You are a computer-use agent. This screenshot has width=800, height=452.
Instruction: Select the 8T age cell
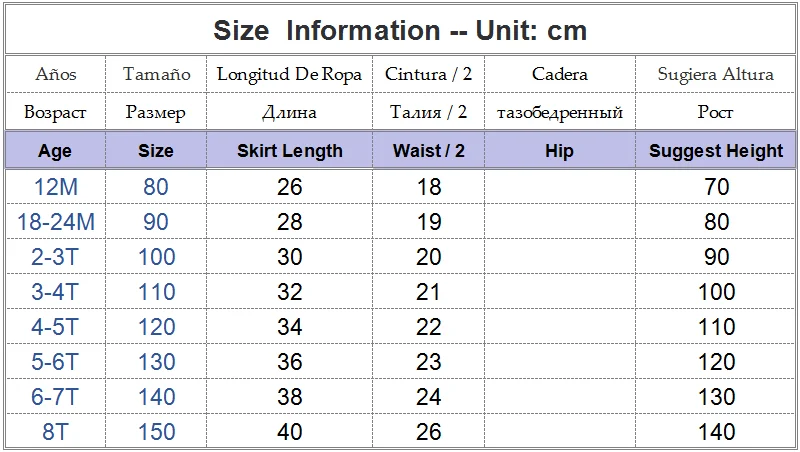pos(55,432)
